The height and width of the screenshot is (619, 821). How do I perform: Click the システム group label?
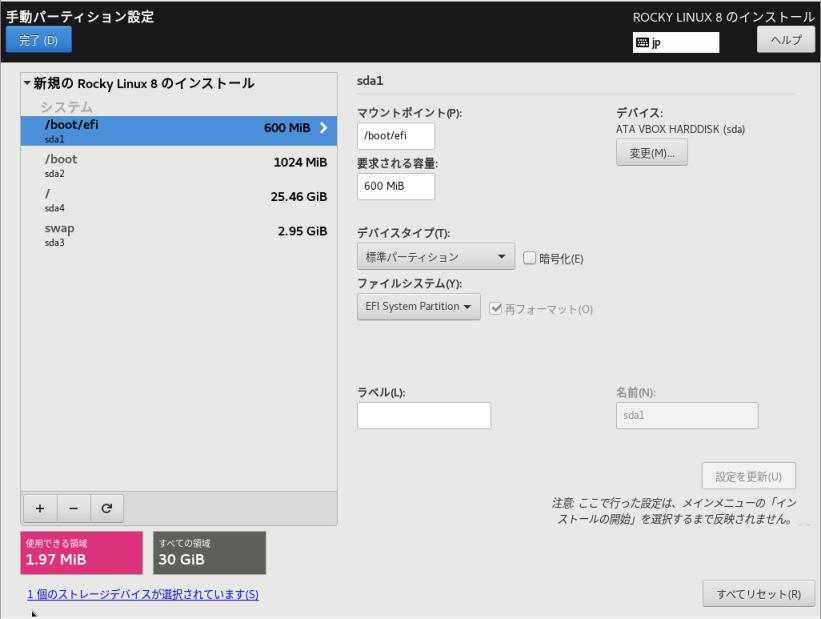tap(66, 107)
